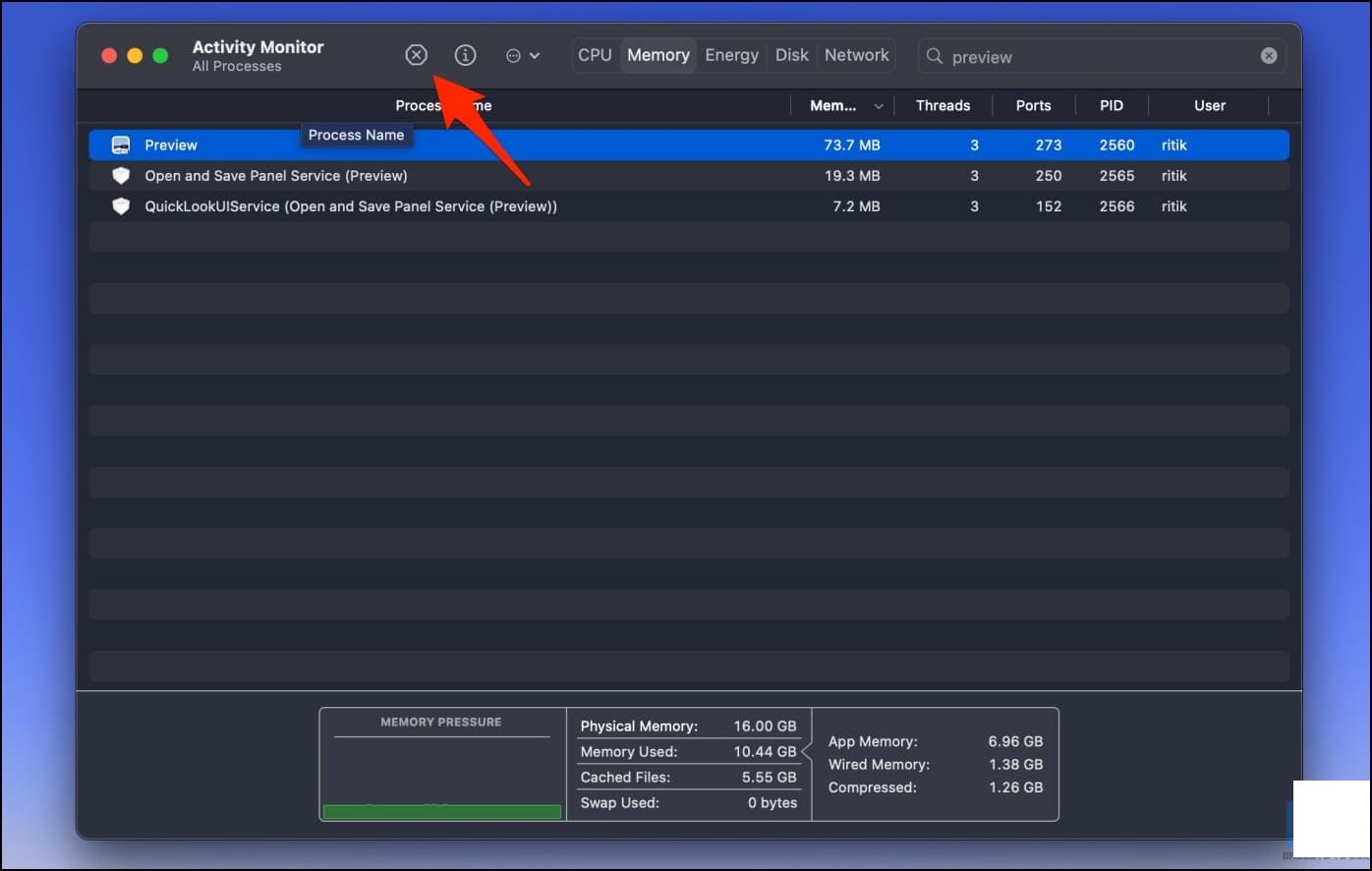1372x871 pixels.
Task: Click the Preview app icon in list
Action: click(121, 145)
